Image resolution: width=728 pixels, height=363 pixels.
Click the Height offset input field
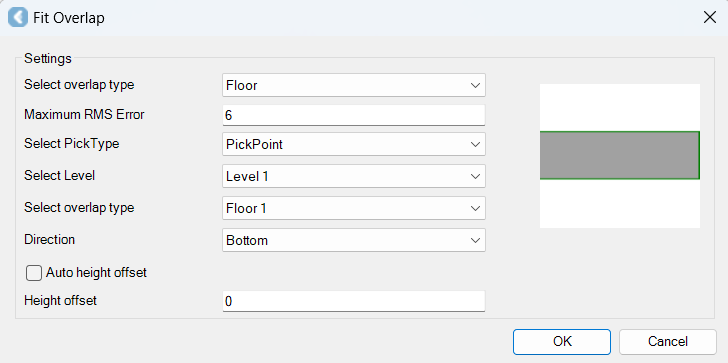tap(354, 302)
